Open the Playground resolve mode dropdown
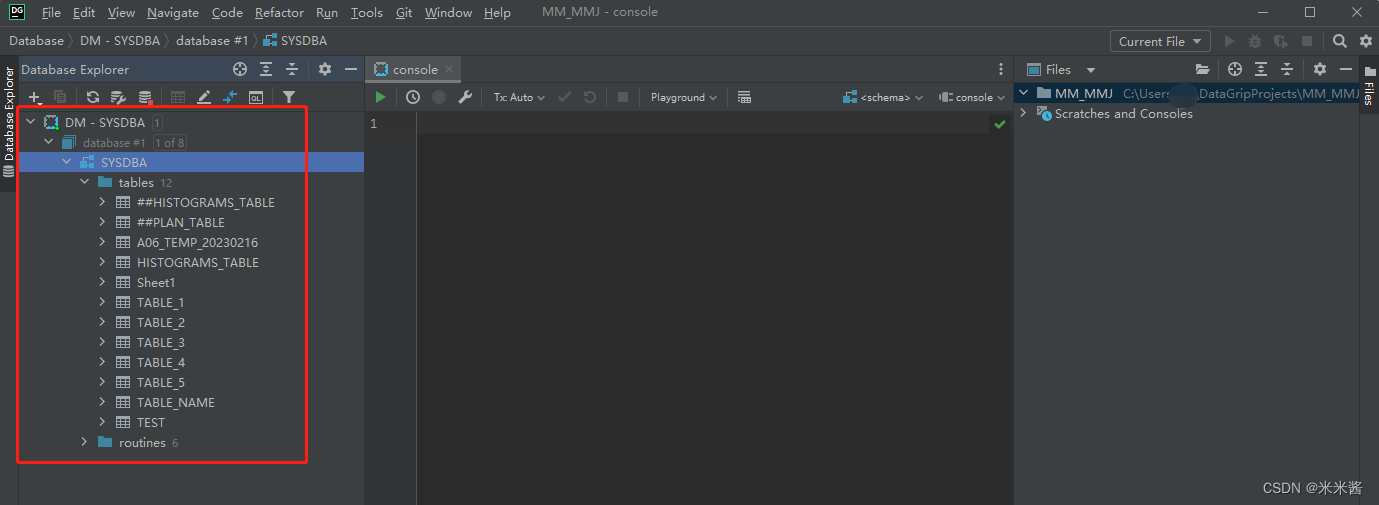Viewport: 1379px width, 505px height. [684, 97]
